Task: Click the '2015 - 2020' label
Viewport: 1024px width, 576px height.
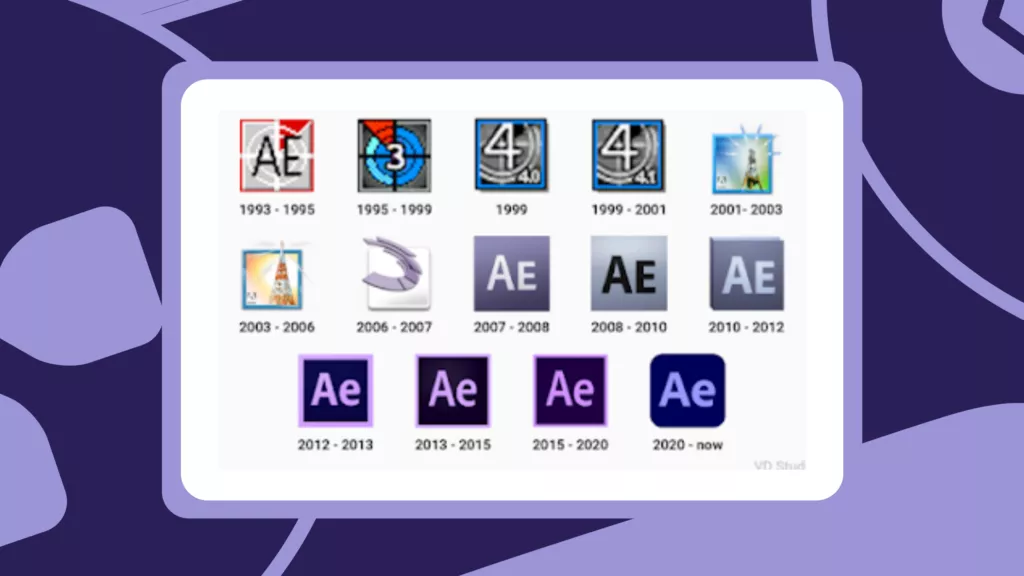Action: click(570, 445)
